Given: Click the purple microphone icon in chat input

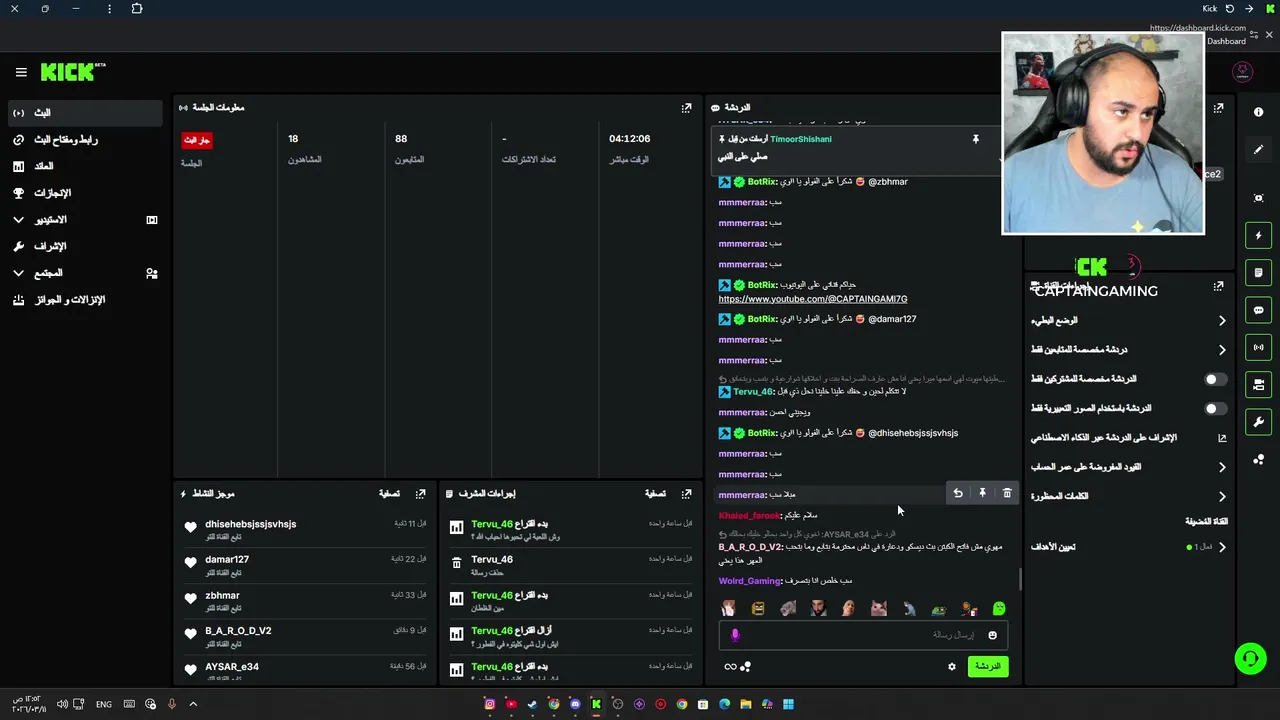Looking at the screenshot, I should pyautogui.click(x=735, y=635).
